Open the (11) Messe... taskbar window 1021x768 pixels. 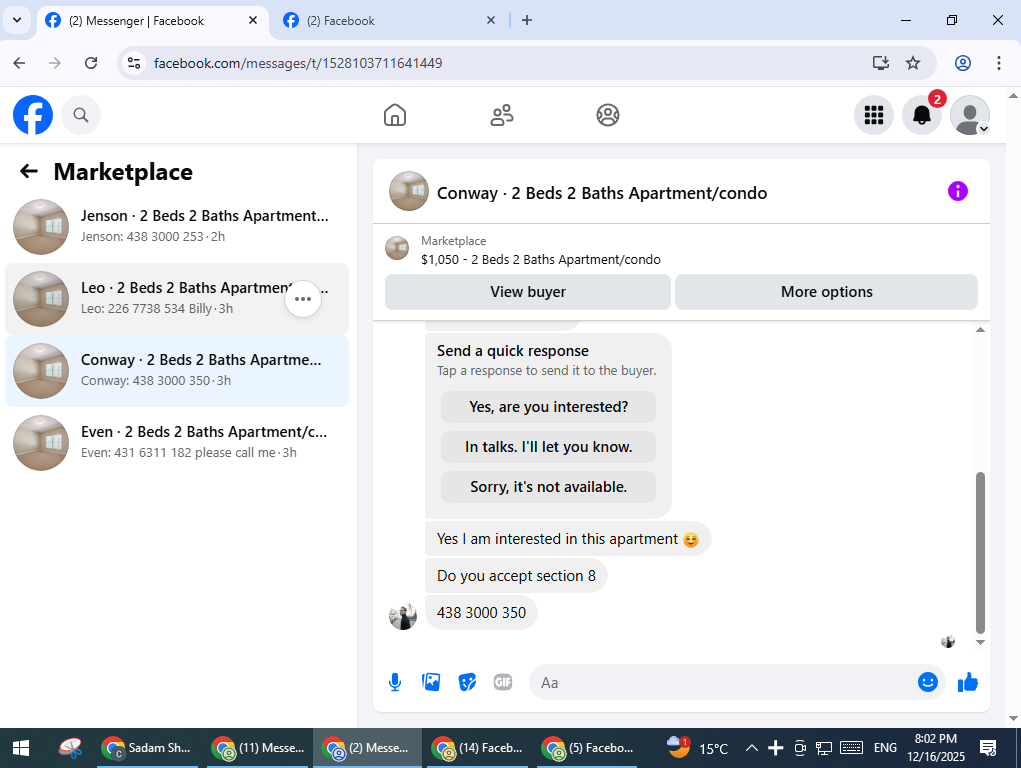tap(257, 748)
